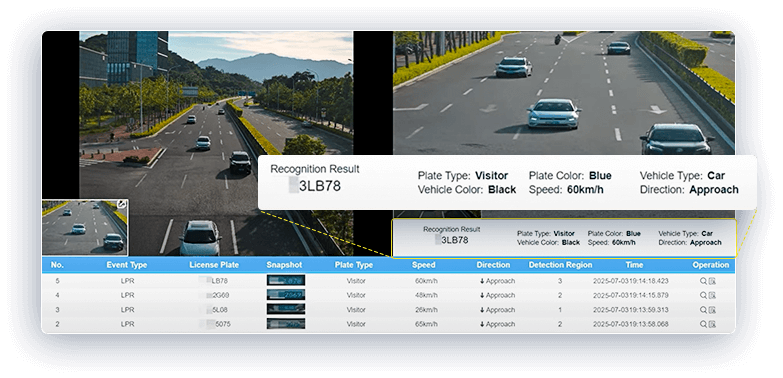Click the search icon in the LB78 row

pyautogui.click(x=703, y=281)
